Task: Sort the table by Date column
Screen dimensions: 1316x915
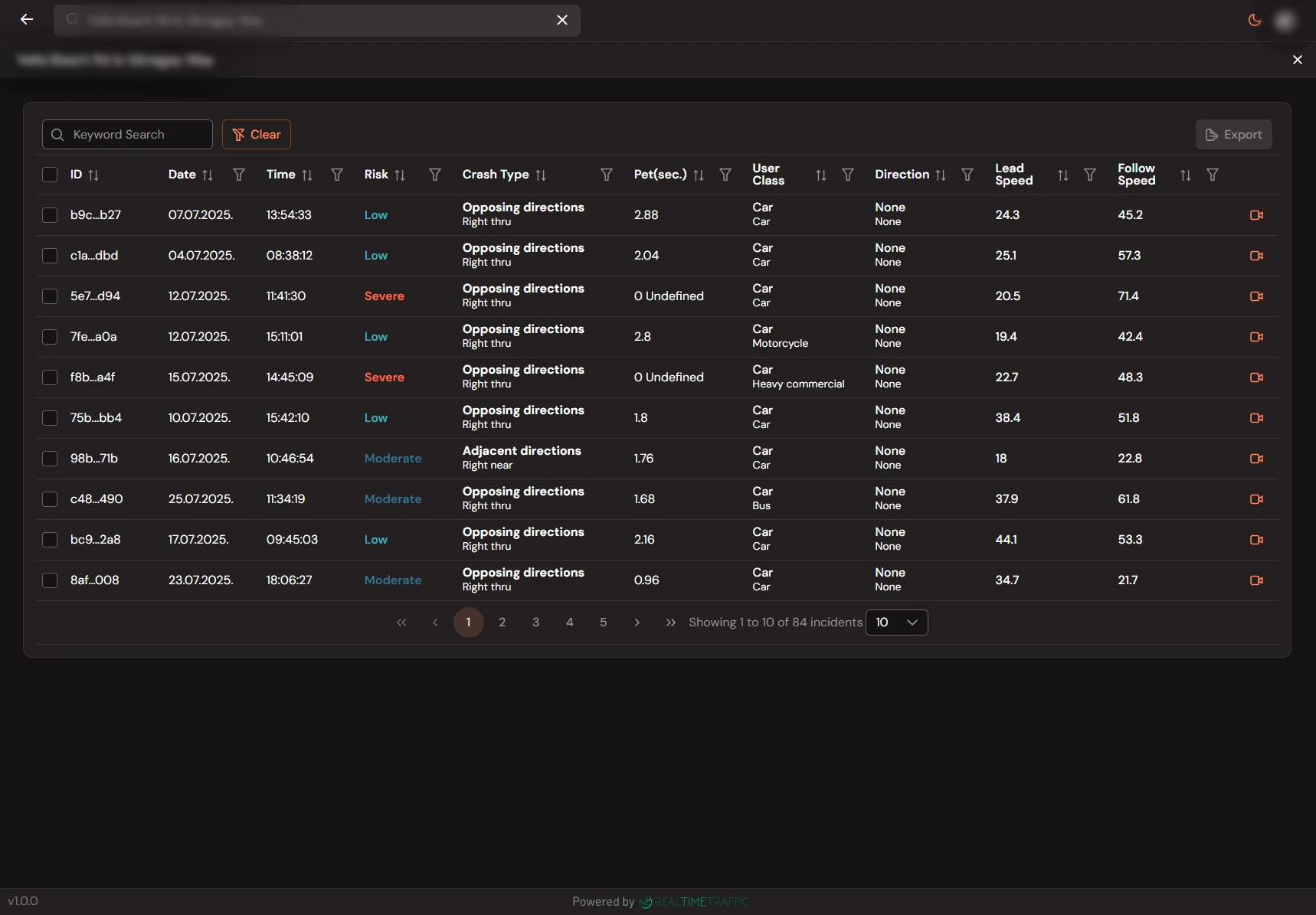Action: pyautogui.click(x=208, y=175)
